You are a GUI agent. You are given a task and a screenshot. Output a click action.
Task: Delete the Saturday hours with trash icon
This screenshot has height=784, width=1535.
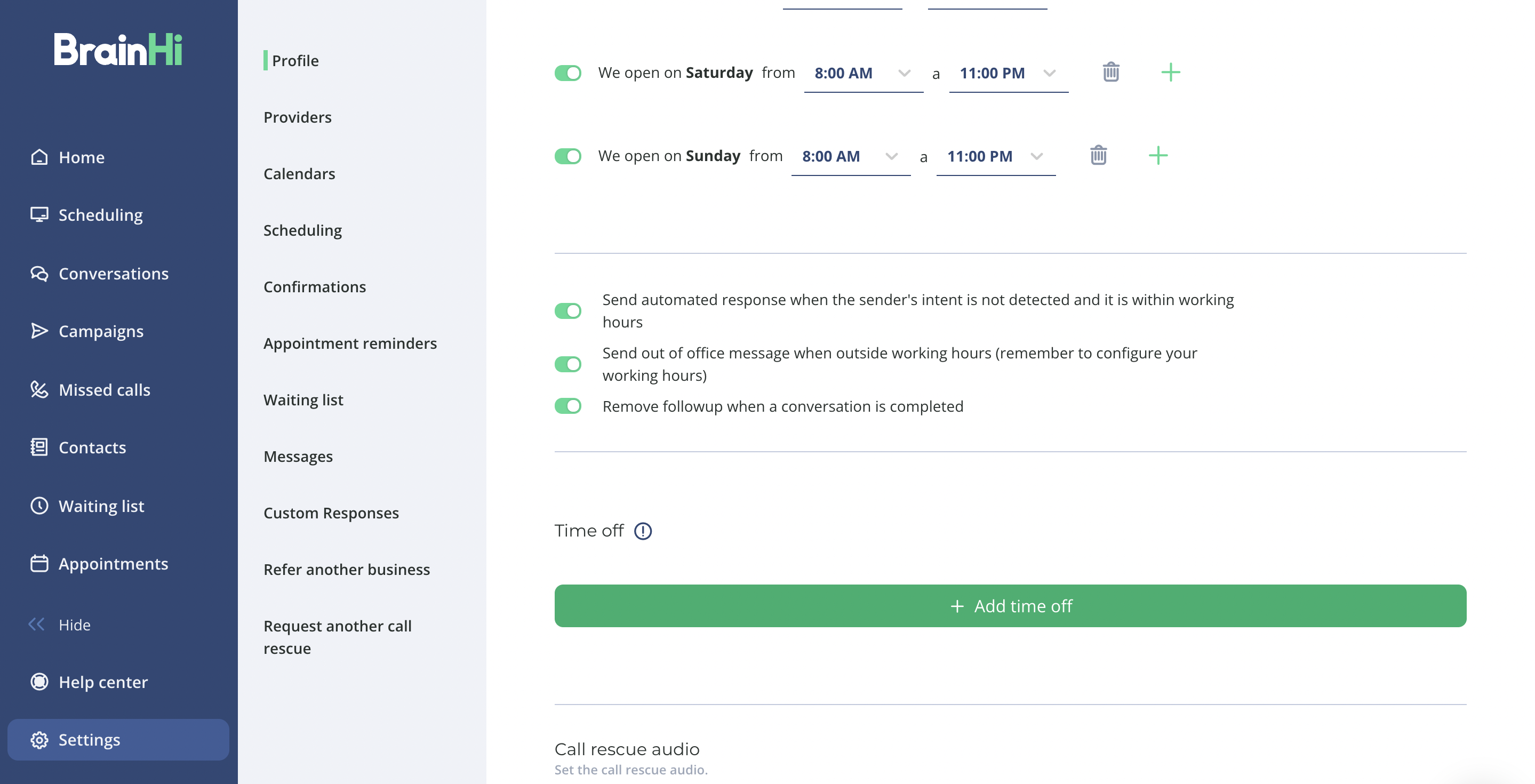(1111, 73)
